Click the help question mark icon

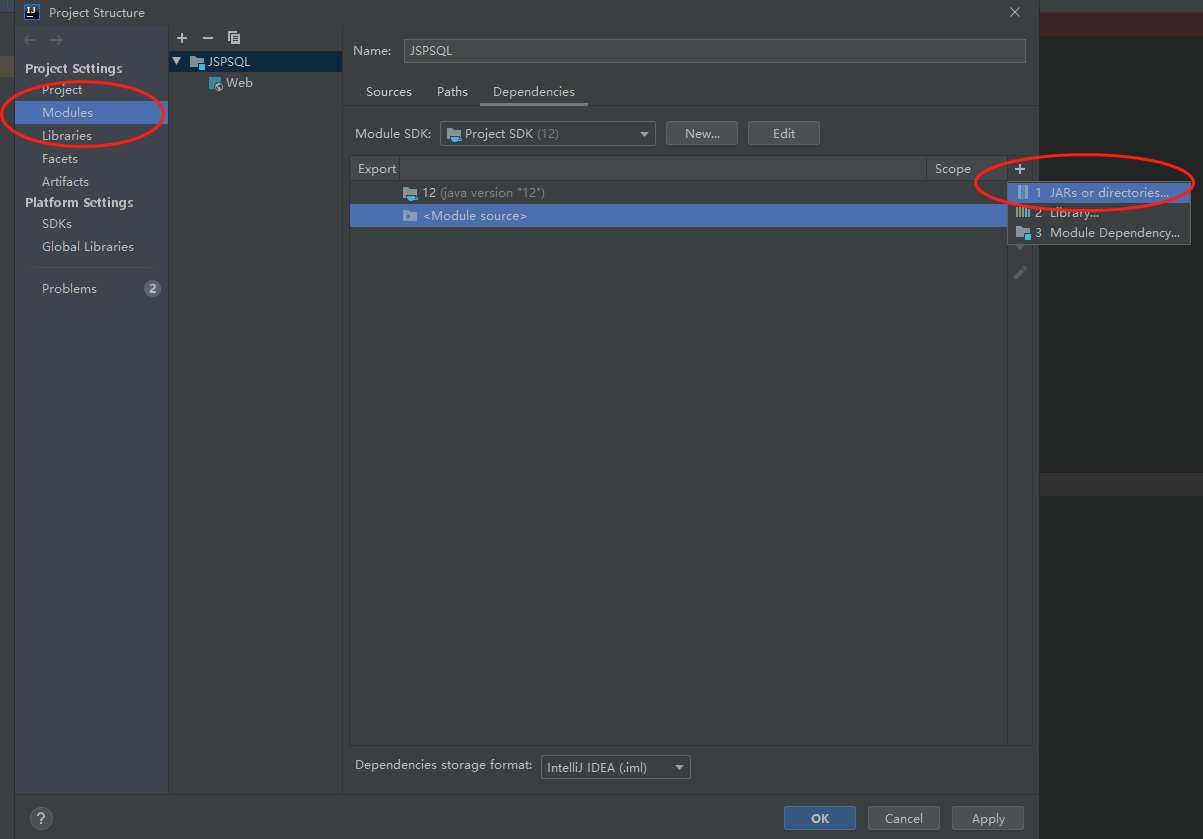point(41,818)
